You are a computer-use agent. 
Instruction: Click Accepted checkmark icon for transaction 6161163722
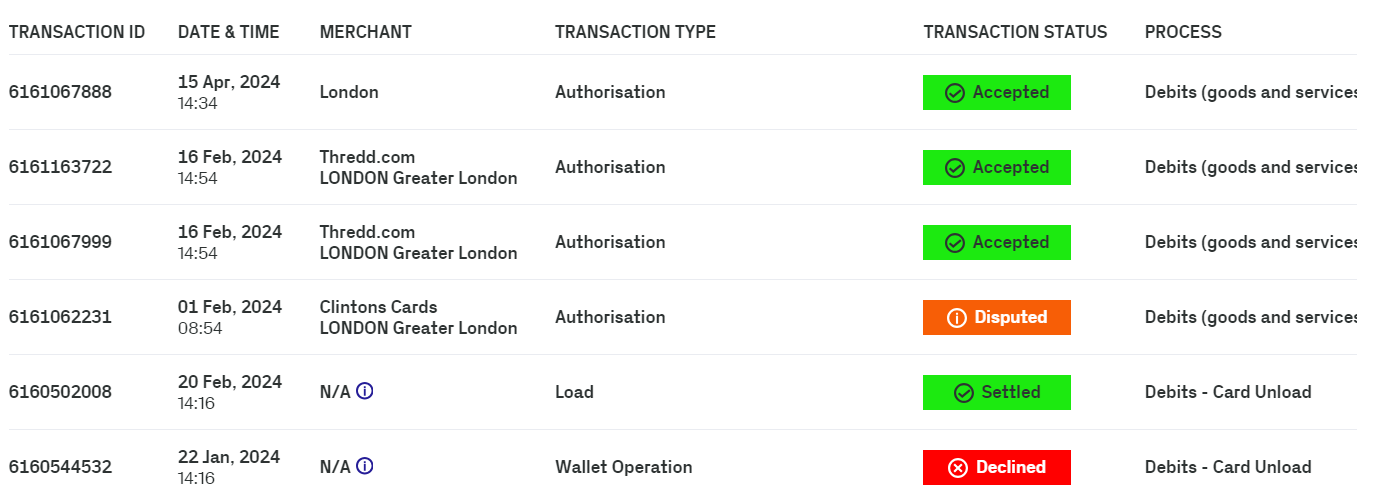pos(955,168)
